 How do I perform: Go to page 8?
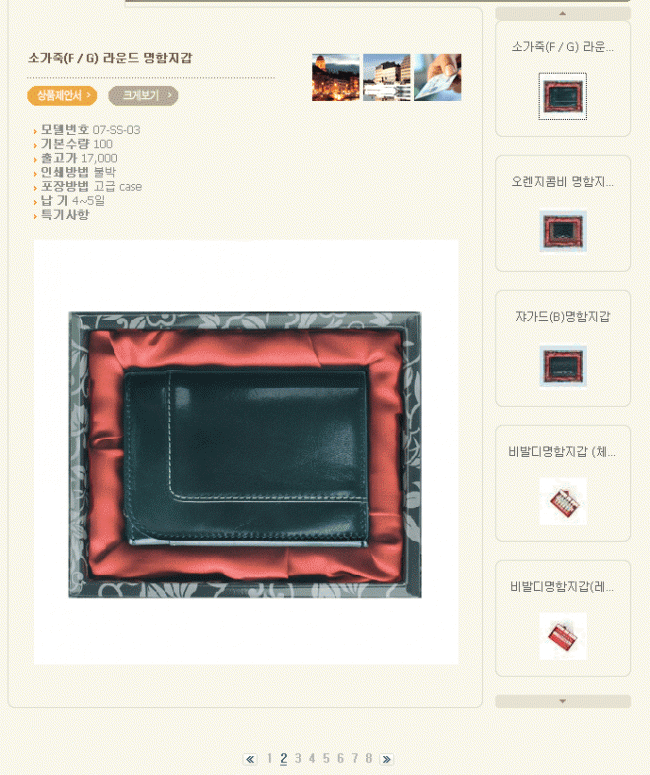click(368, 758)
